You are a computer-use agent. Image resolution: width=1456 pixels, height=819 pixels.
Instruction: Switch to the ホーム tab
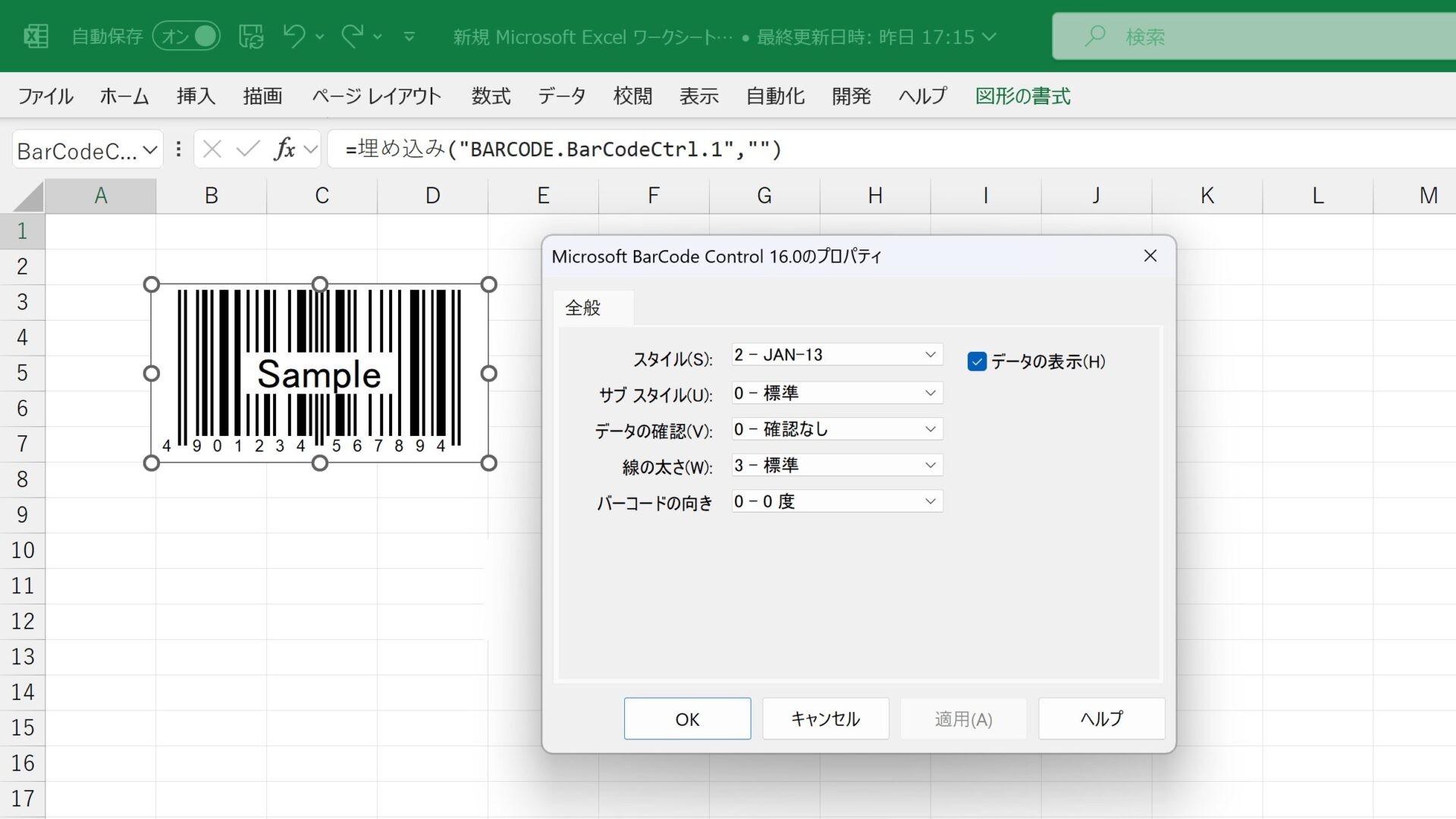click(124, 96)
